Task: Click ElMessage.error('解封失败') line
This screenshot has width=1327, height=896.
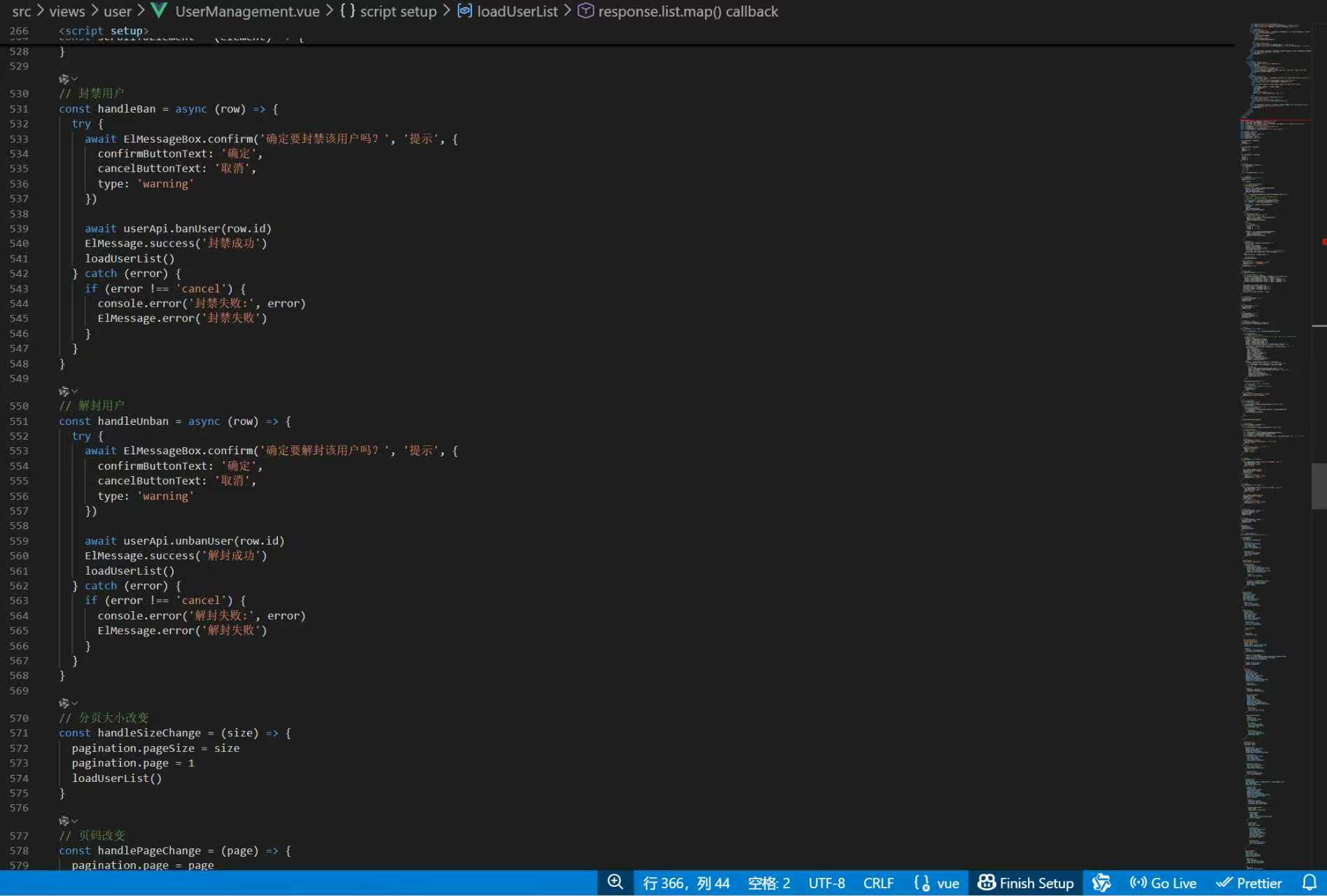Action: 182,630
